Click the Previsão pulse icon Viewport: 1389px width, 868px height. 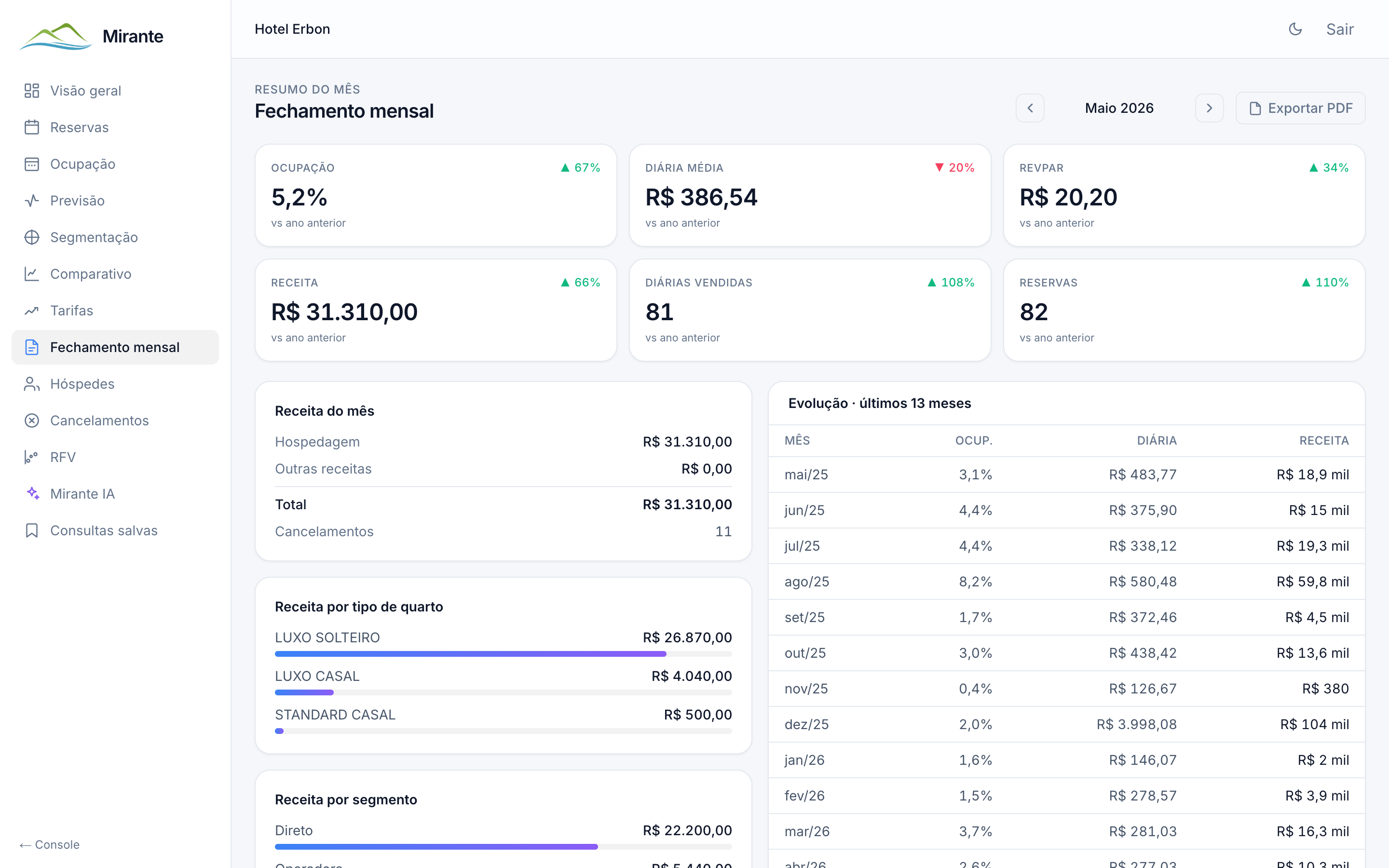point(31,201)
